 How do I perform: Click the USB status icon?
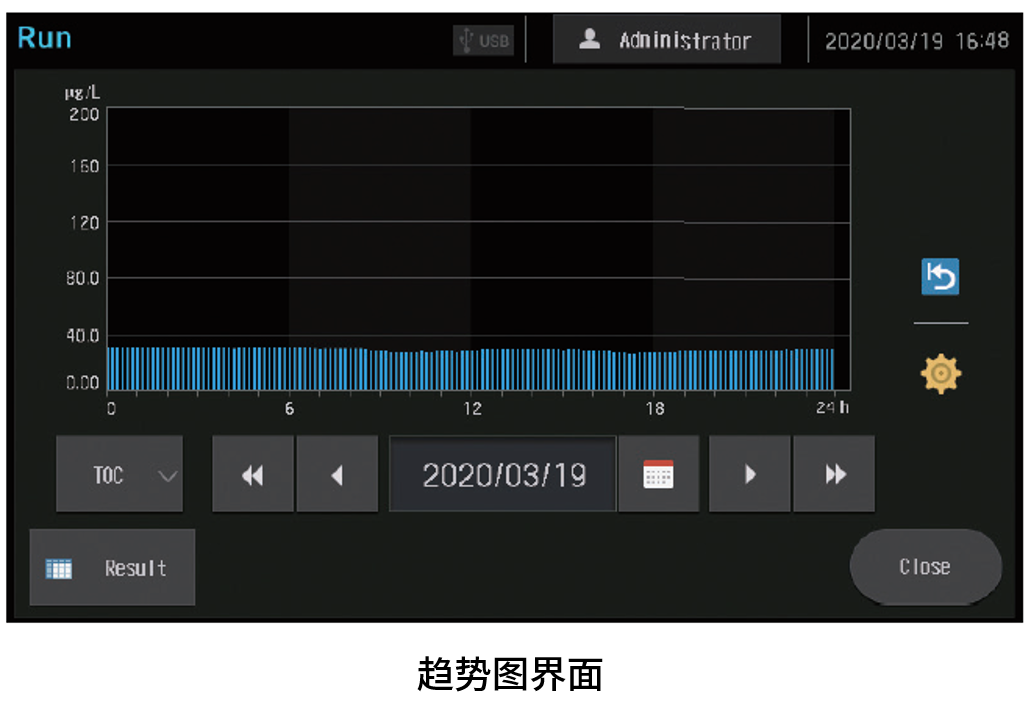tap(483, 41)
